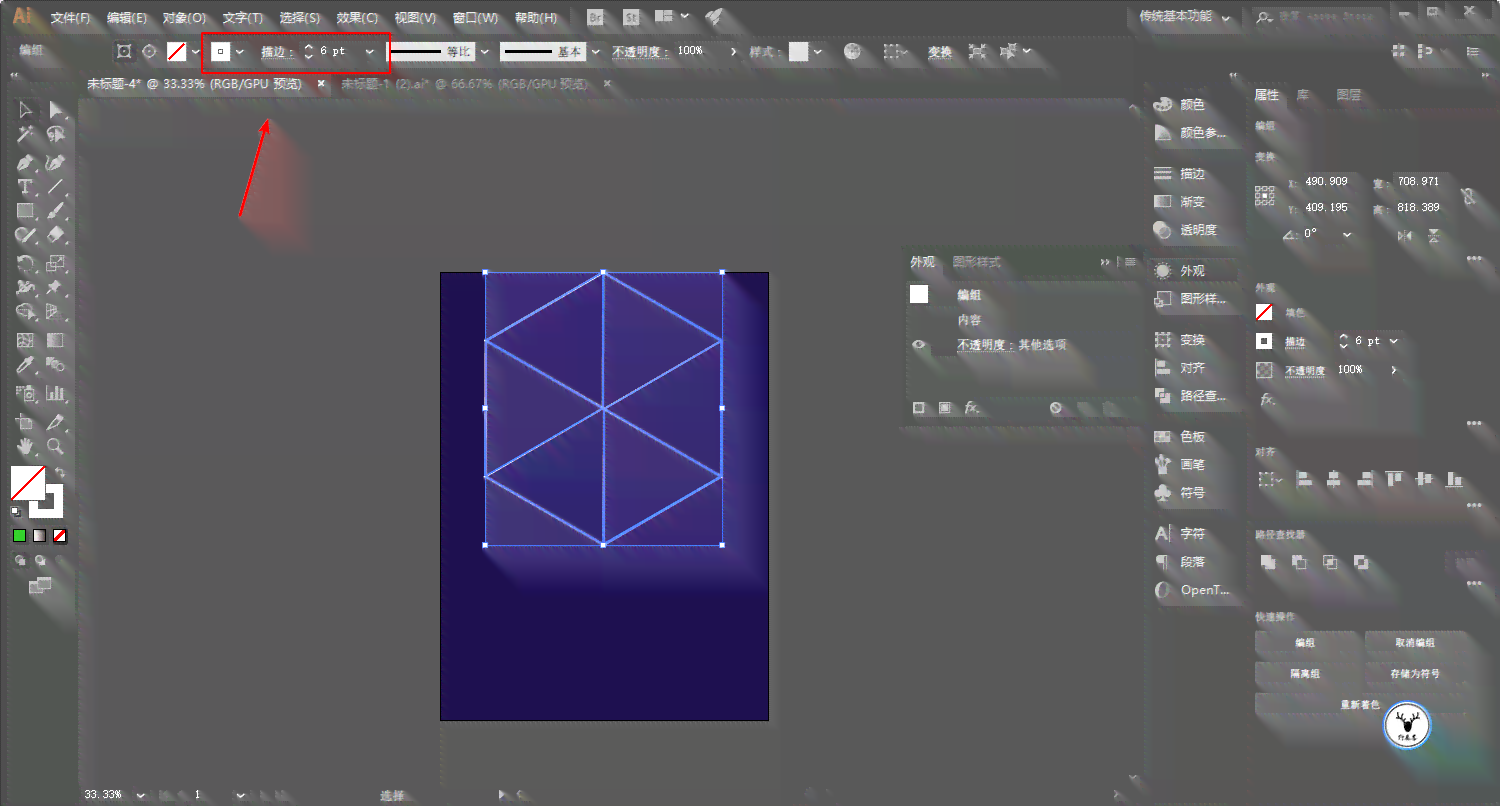The height and width of the screenshot is (806, 1500).
Task: Click the 取消编组 button
Action: point(1414,643)
